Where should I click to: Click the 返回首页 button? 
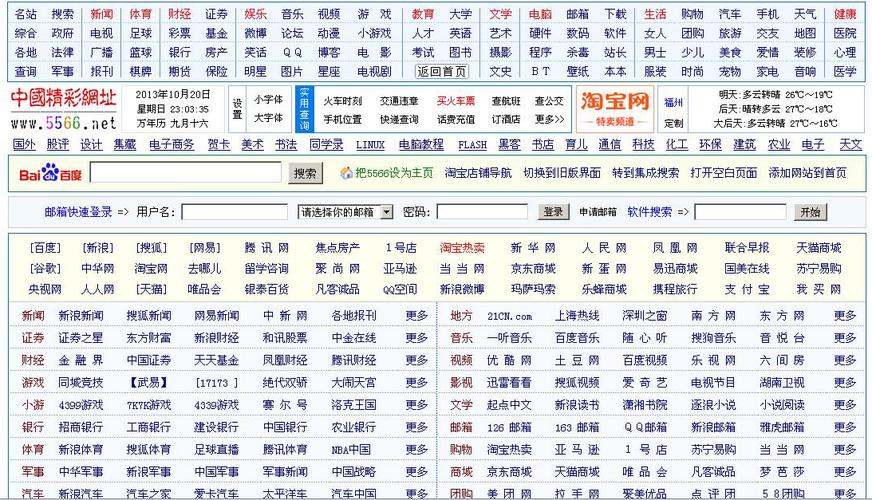[x=442, y=71]
